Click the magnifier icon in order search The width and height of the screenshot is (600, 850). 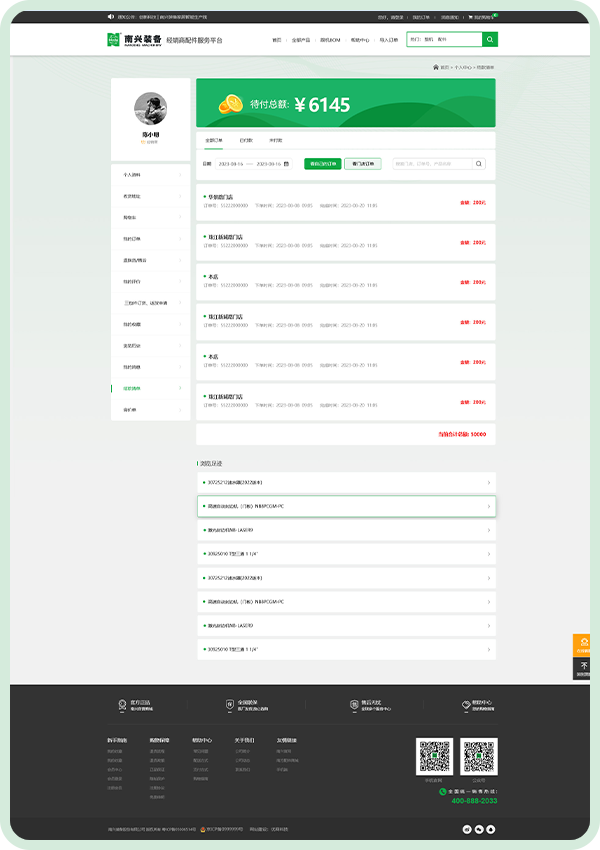(x=479, y=163)
